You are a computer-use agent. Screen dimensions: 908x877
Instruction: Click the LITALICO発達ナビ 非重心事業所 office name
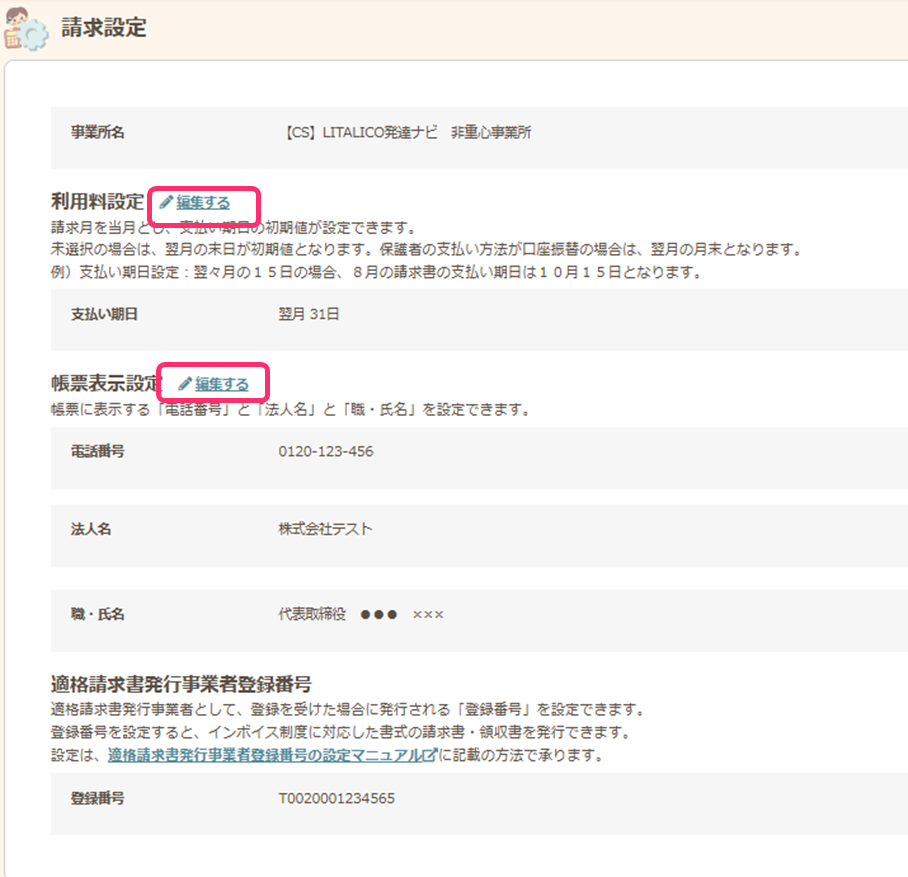[x=404, y=133]
